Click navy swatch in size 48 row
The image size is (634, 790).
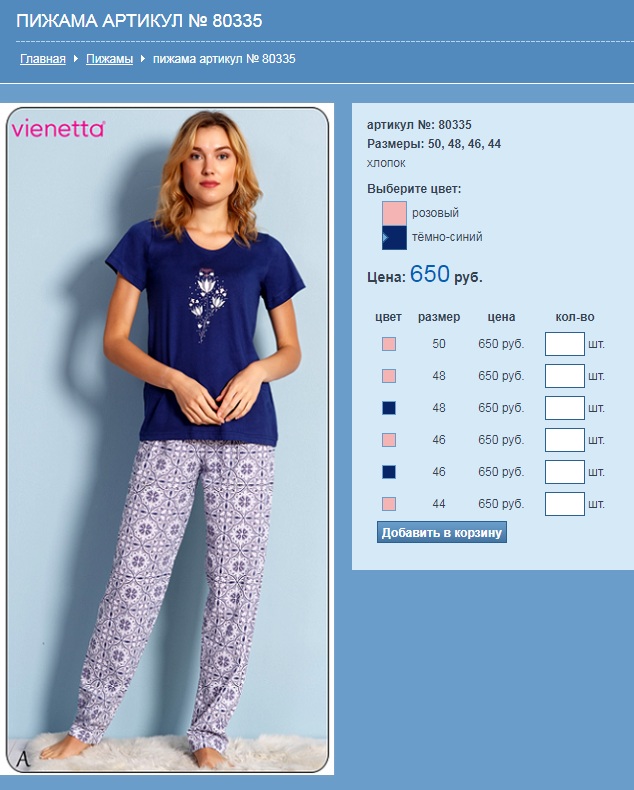coord(389,408)
